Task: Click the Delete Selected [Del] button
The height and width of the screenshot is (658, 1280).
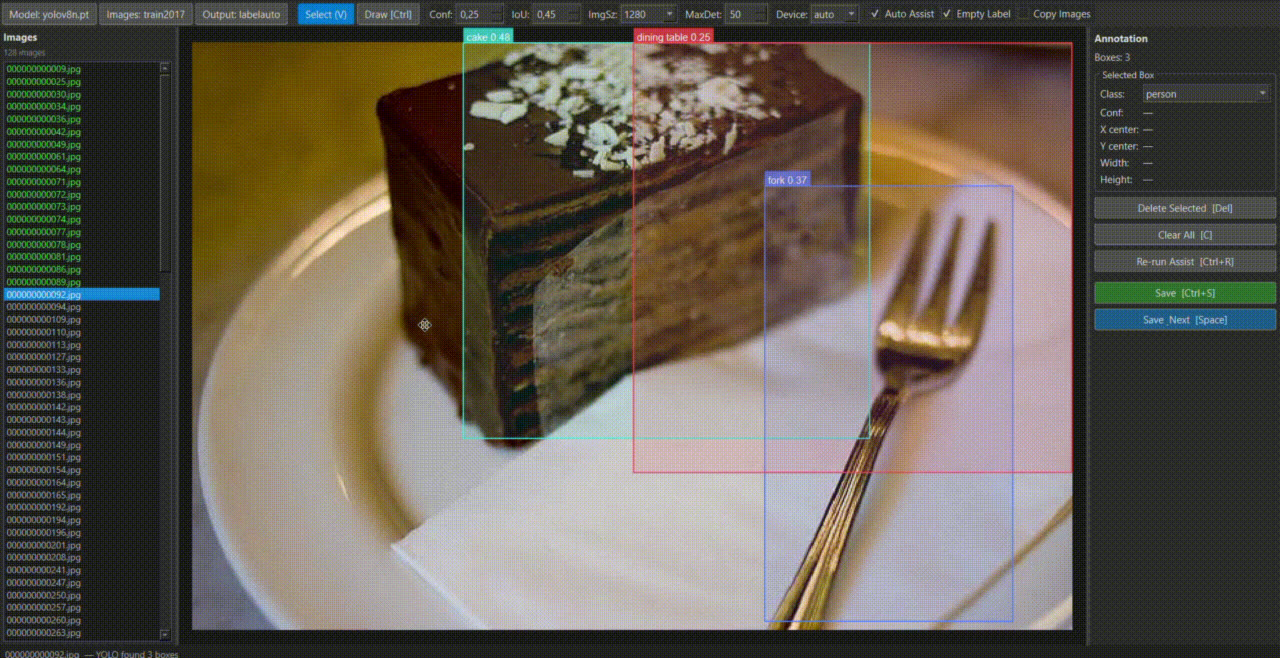Action: click(x=1185, y=208)
